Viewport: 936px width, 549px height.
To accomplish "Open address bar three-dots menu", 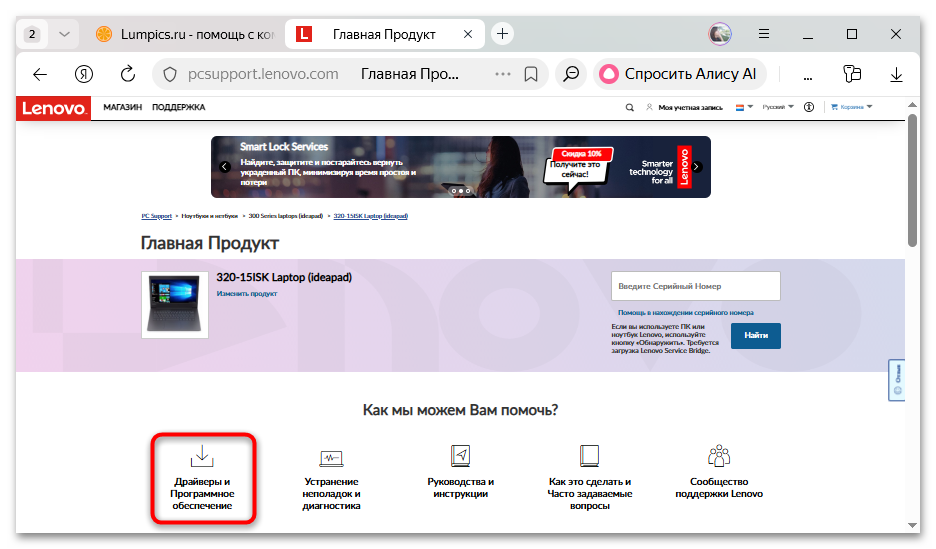I will click(503, 74).
